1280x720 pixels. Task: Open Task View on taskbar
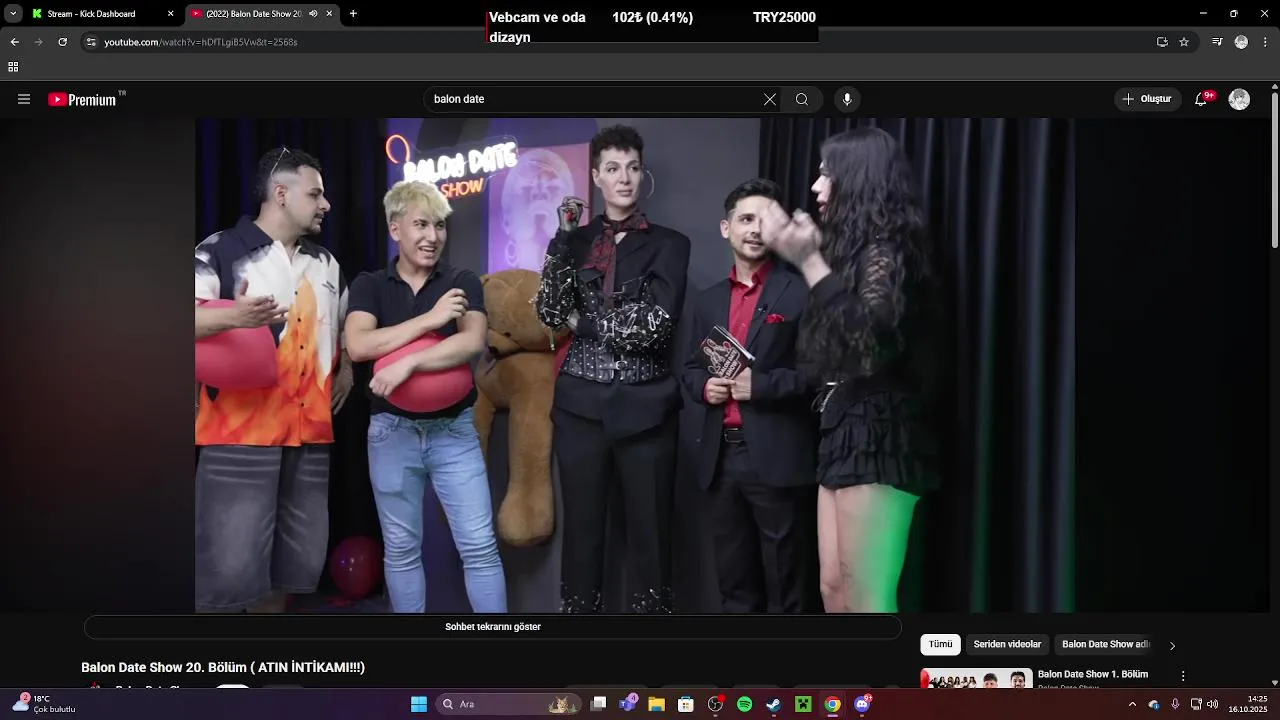click(x=598, y=704)
